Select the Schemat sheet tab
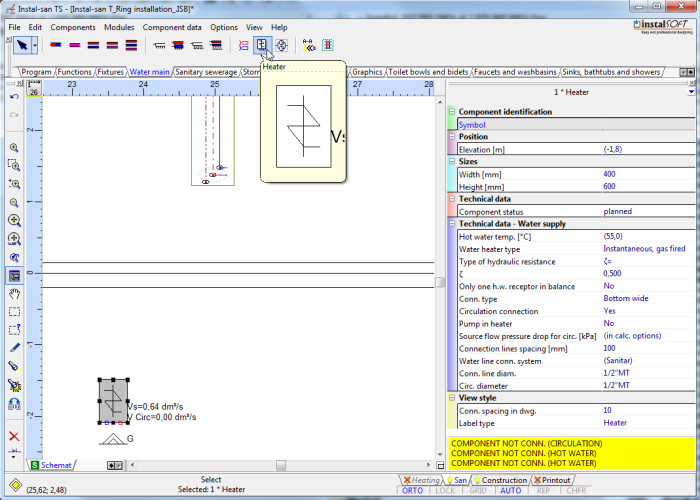The image size is (700, 500). [51, 465]
